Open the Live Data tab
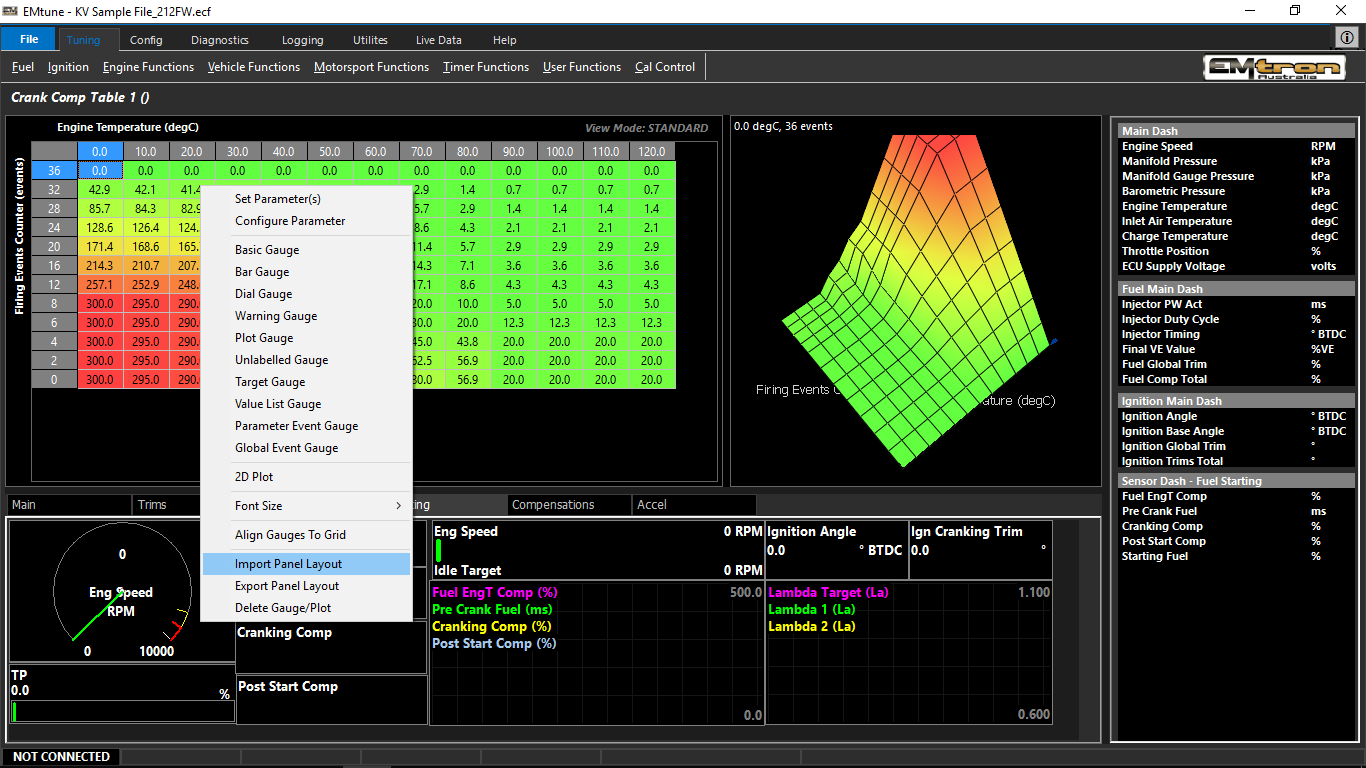1366x768 pixels. click(x=439, y=40)
